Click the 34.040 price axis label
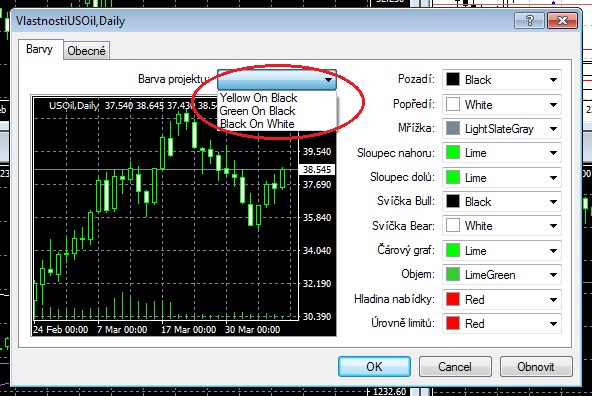Viewport: 592px width, 396px height. coord(317,250)
